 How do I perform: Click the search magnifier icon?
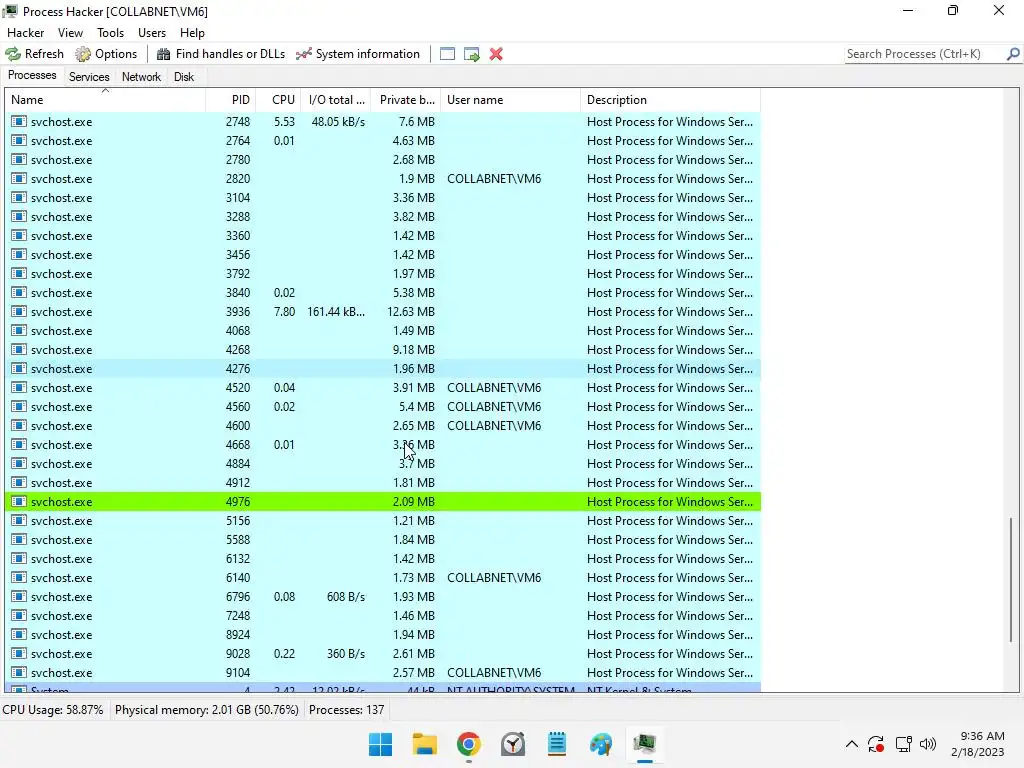(1013, 54)
